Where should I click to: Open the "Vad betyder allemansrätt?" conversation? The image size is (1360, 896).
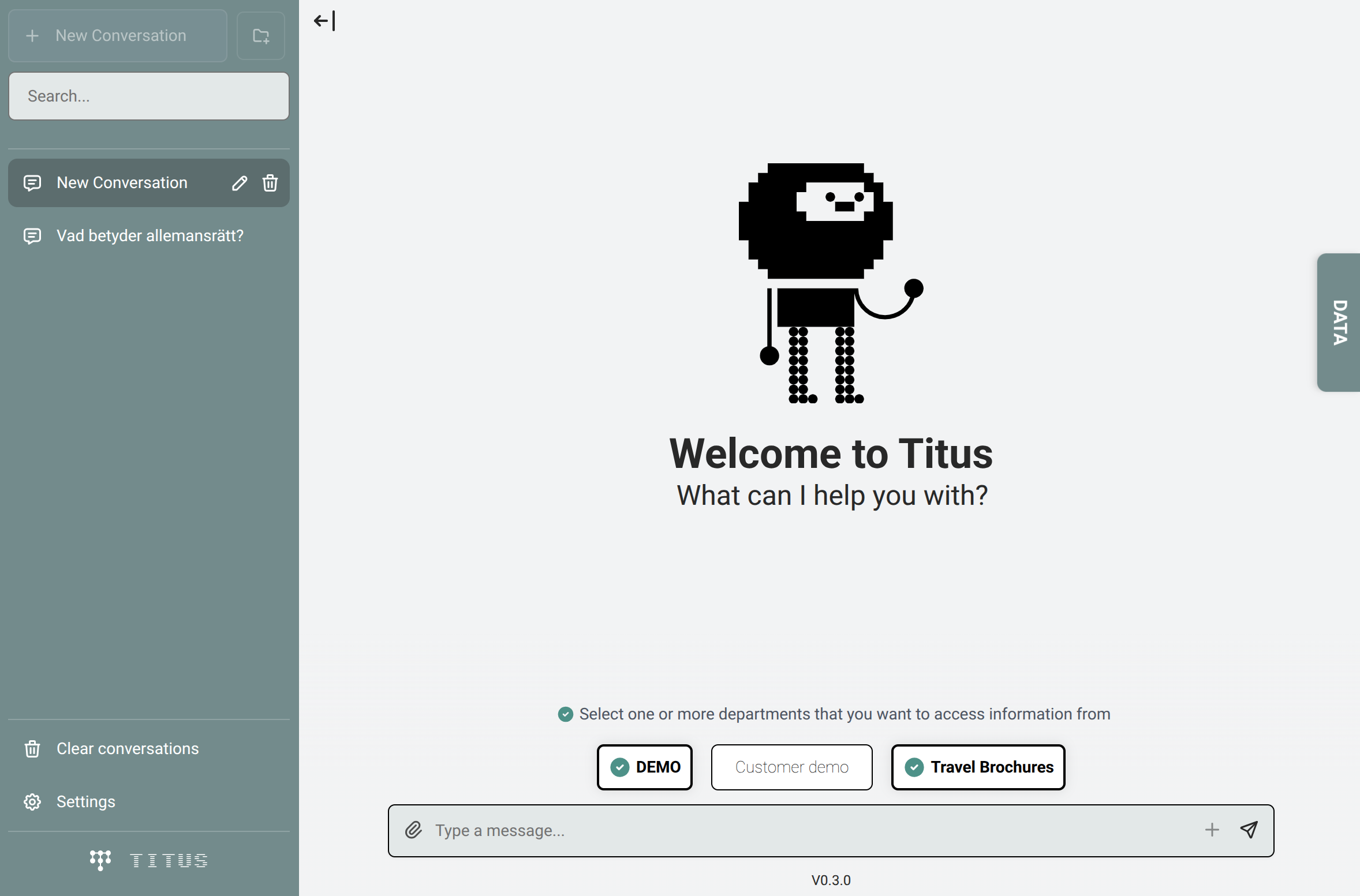pyautogui.click(x=150, y=236)
